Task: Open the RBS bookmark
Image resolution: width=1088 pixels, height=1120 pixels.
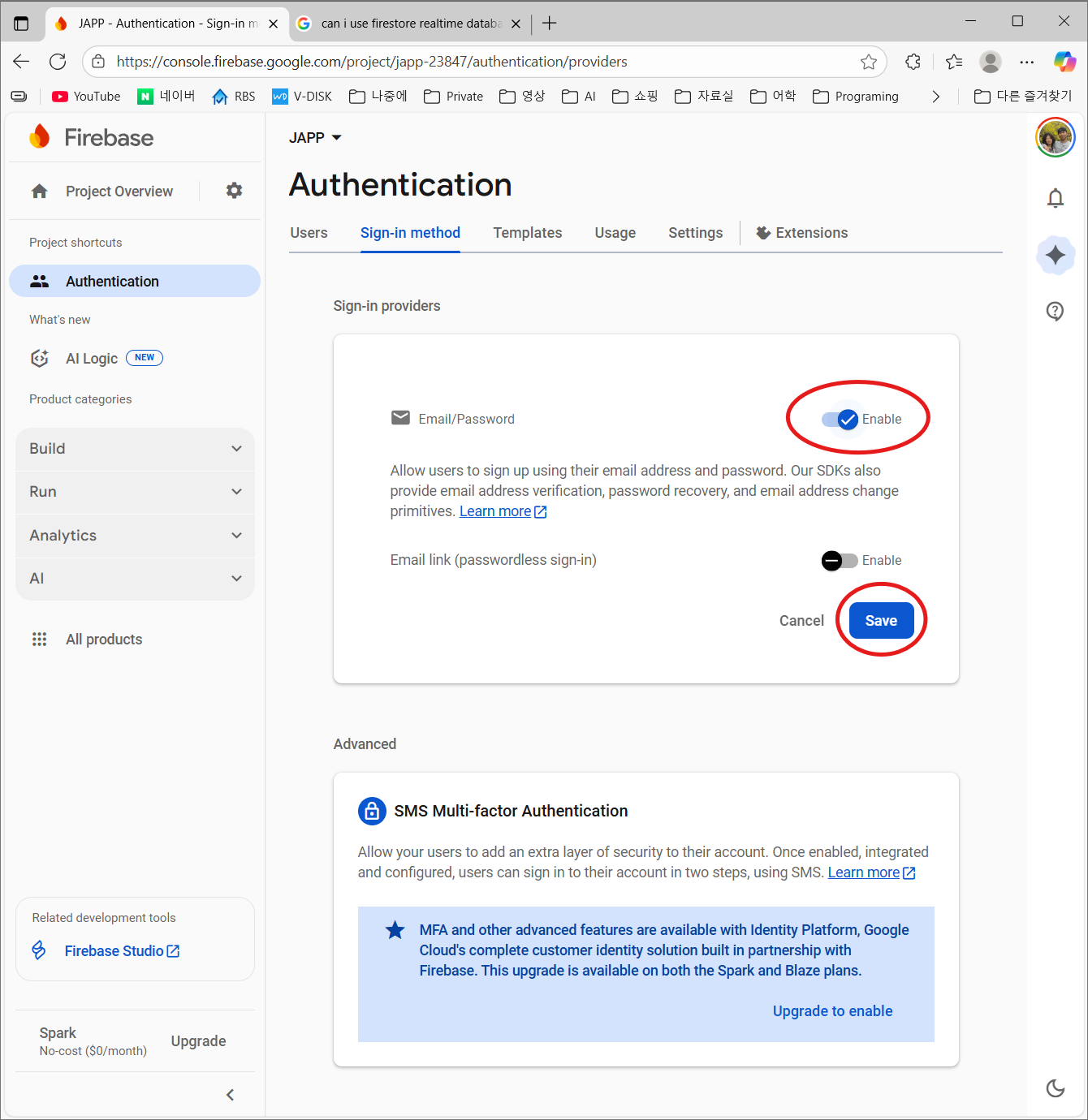Action: (234, 97)
